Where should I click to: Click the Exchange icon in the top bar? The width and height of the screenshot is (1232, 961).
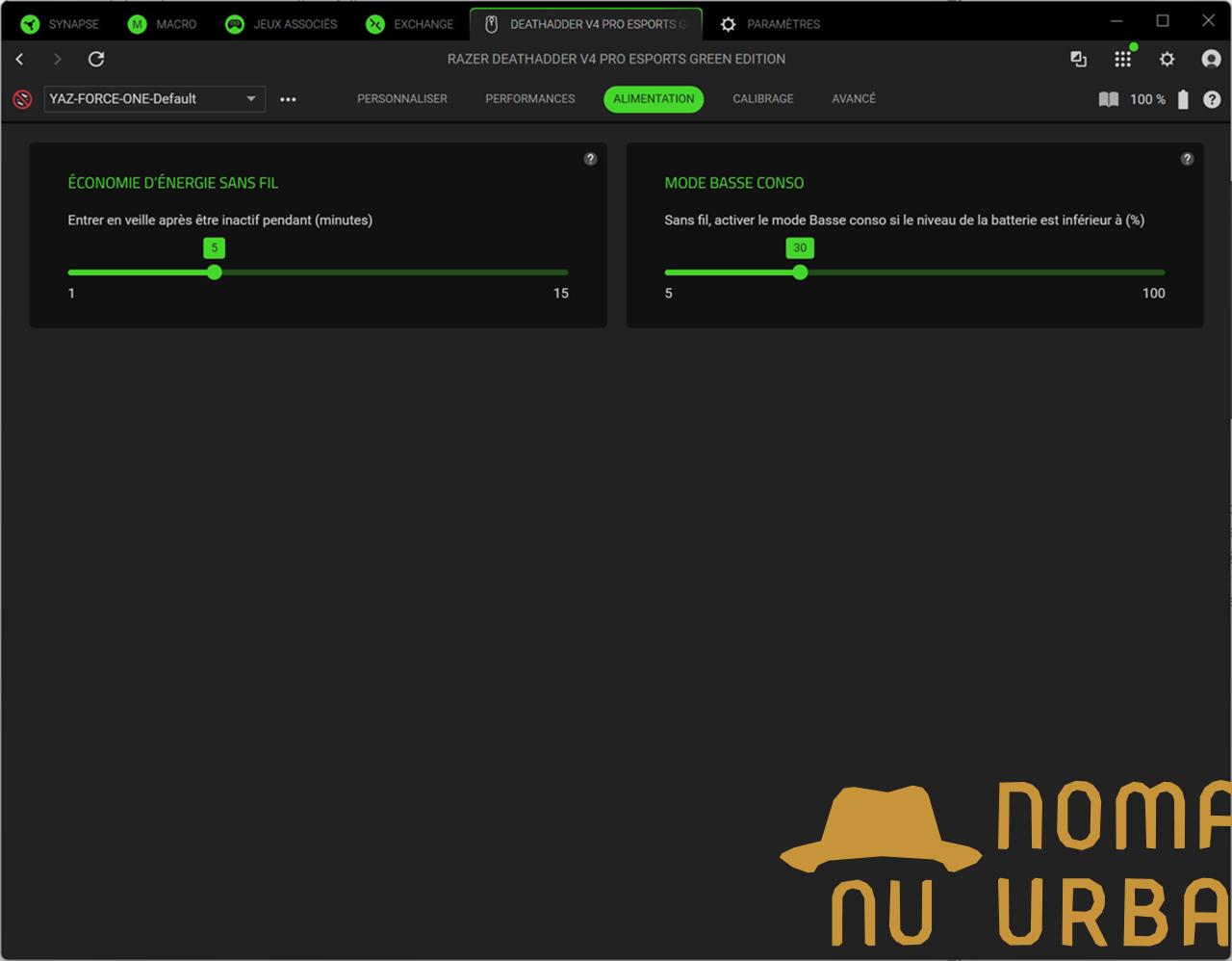375,24
